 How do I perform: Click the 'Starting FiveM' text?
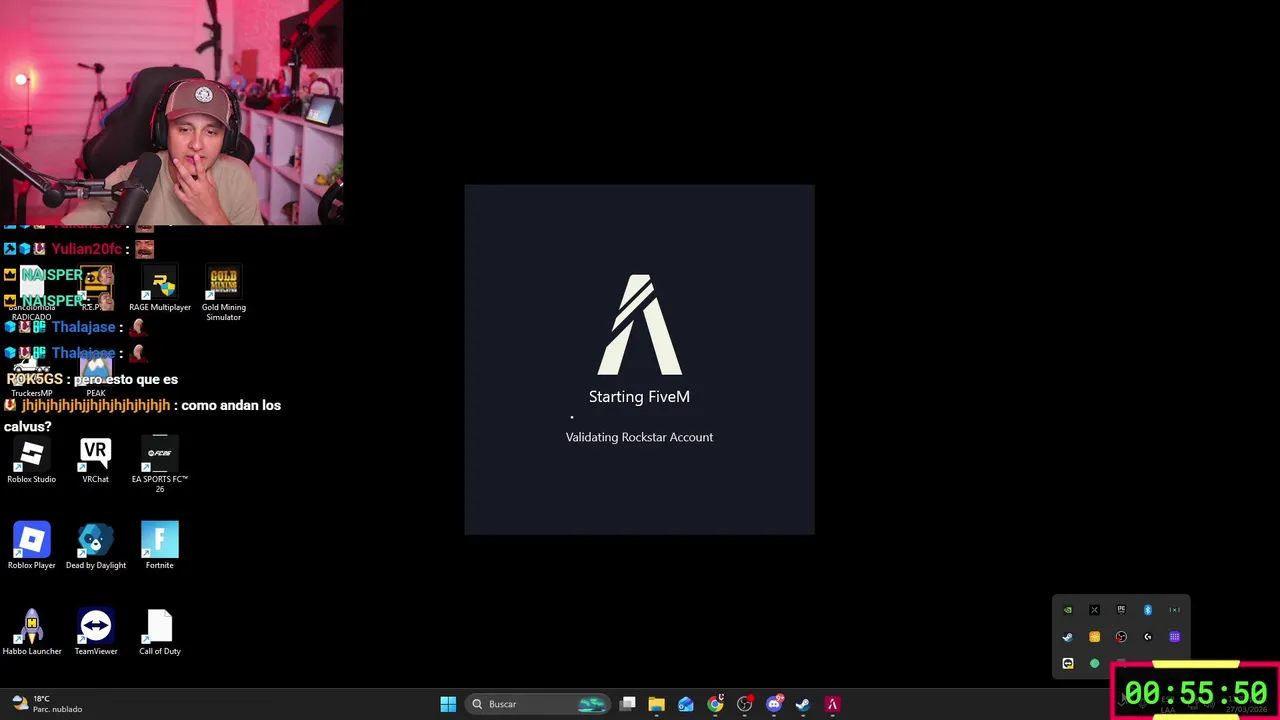click(639, 397)
